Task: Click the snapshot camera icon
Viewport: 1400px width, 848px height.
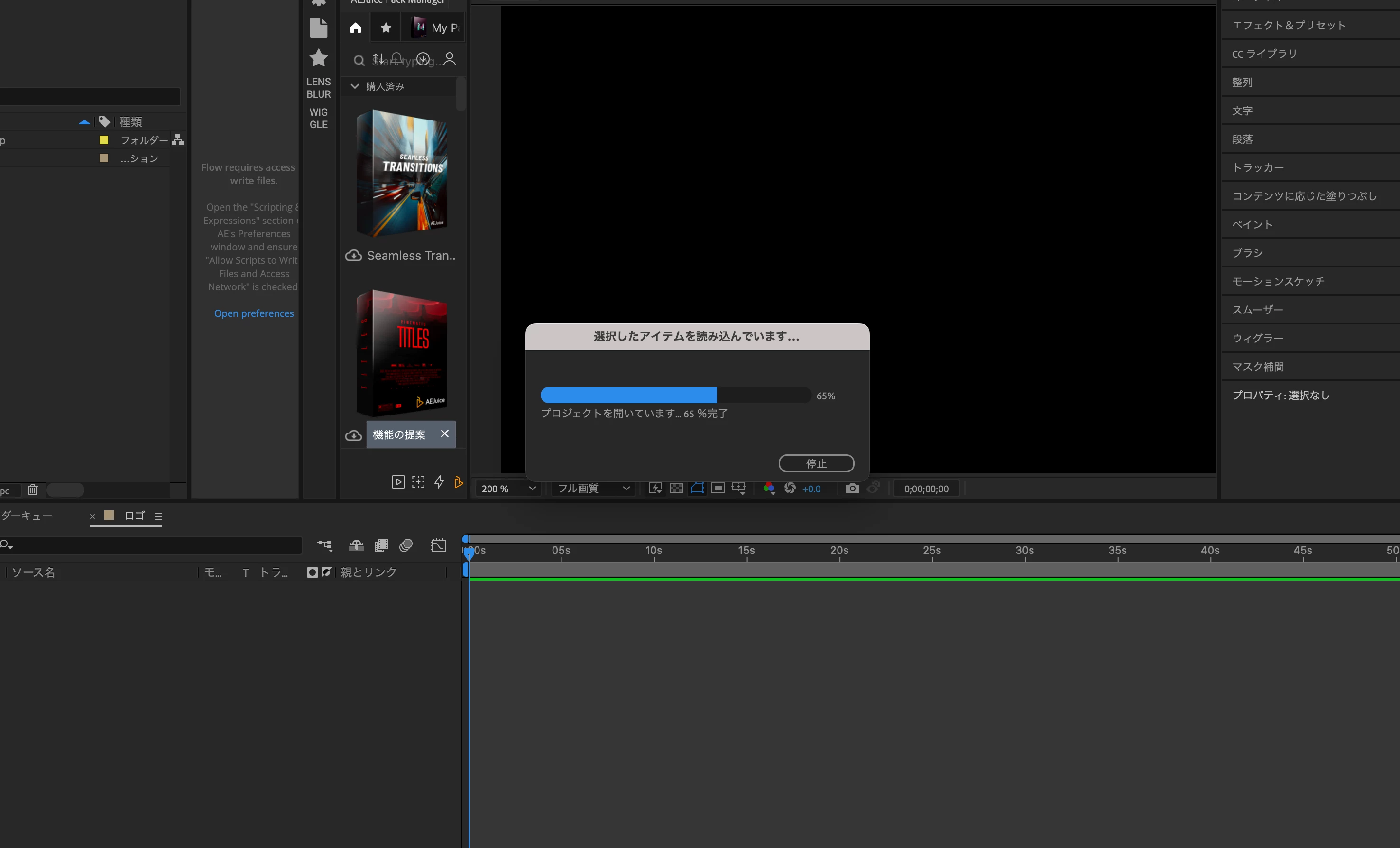Action: (x=852, y=488)
